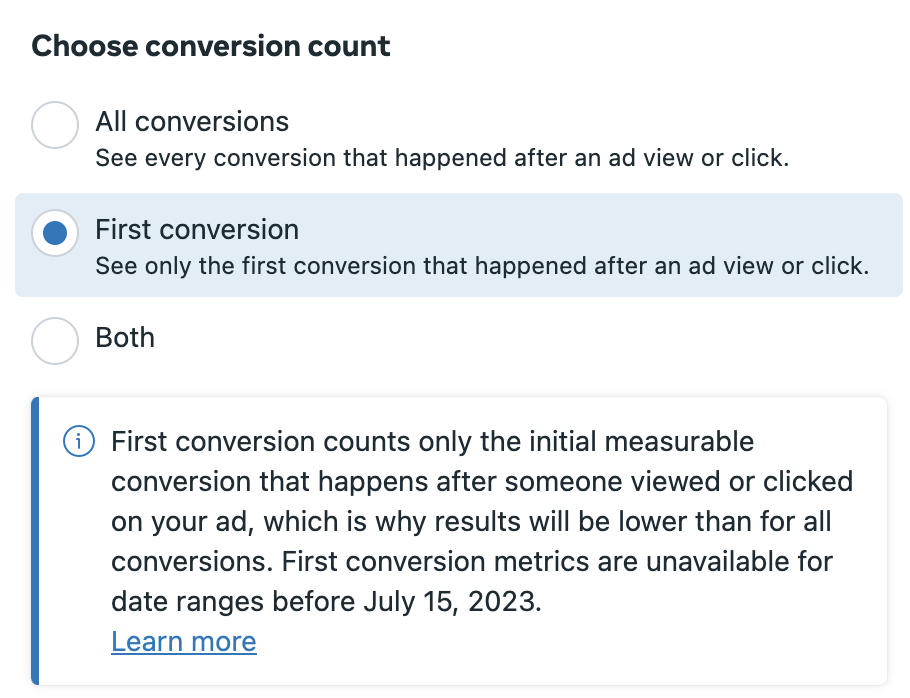Click 'on your ad, which is why' notice line

point(471,522)
